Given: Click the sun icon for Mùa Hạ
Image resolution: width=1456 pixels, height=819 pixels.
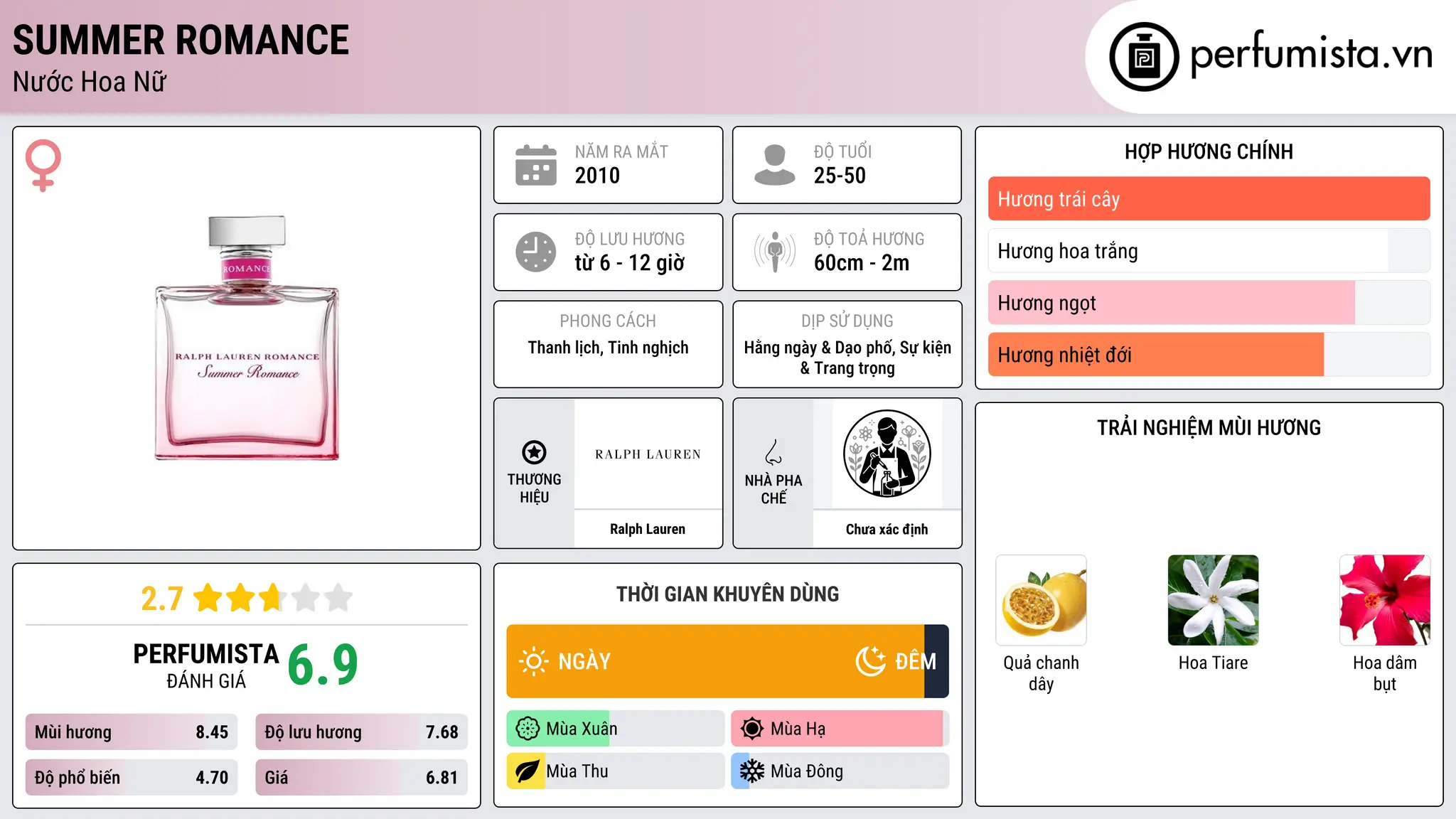Looking at the screenshot, I should 752,729.
